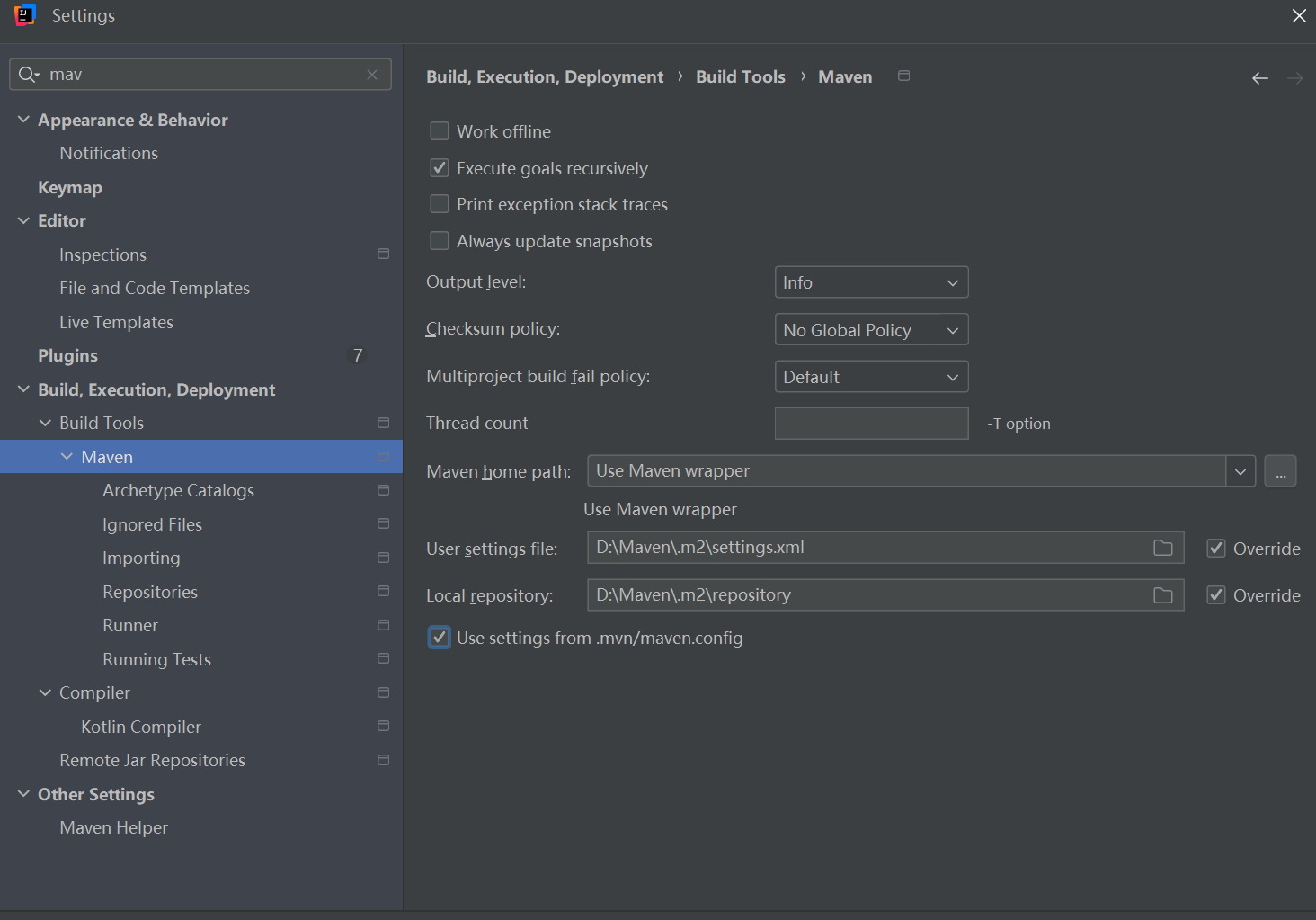Select Archetype Catalogs under Maven
Image resolution: width=1316 pixels, height=920 pixels.
pyautogui.click(x=178, y=490)
